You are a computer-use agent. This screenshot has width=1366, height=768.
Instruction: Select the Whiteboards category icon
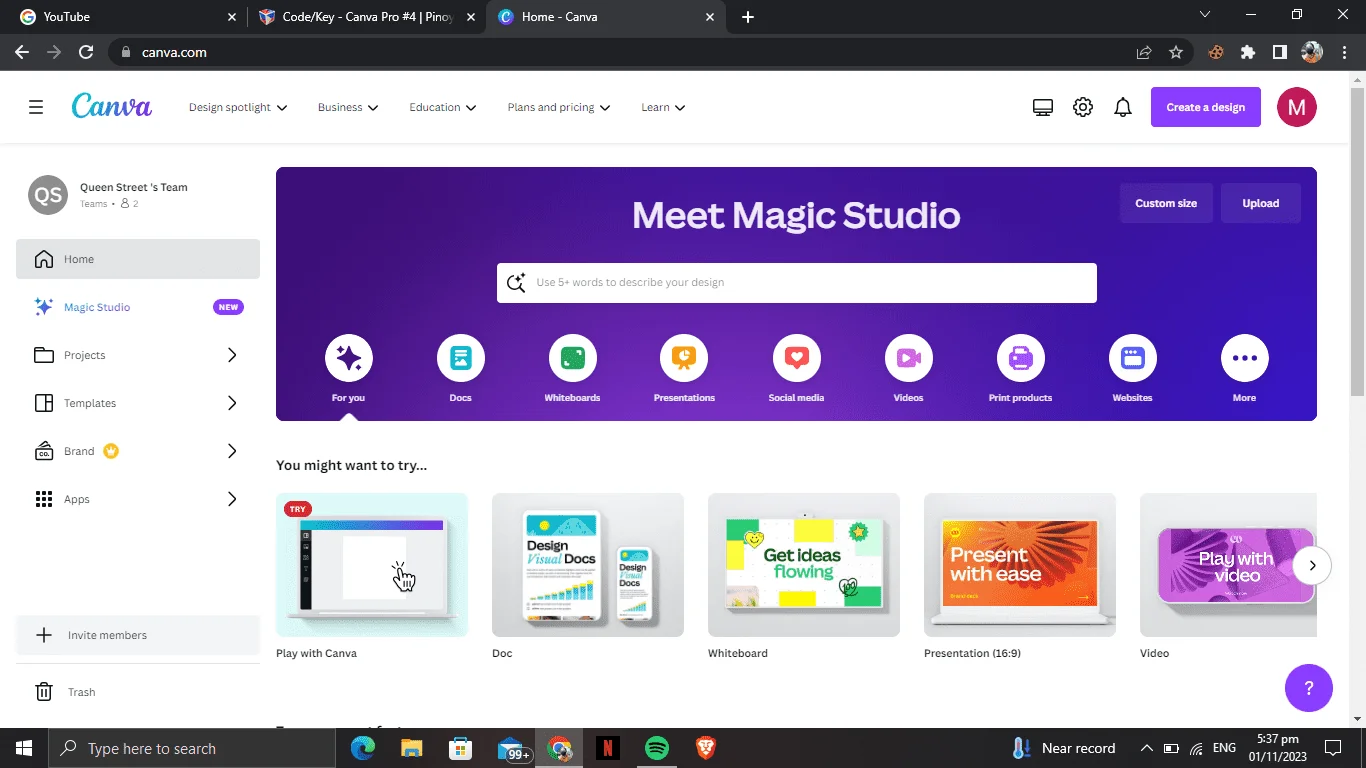click(x=572, y=358)
